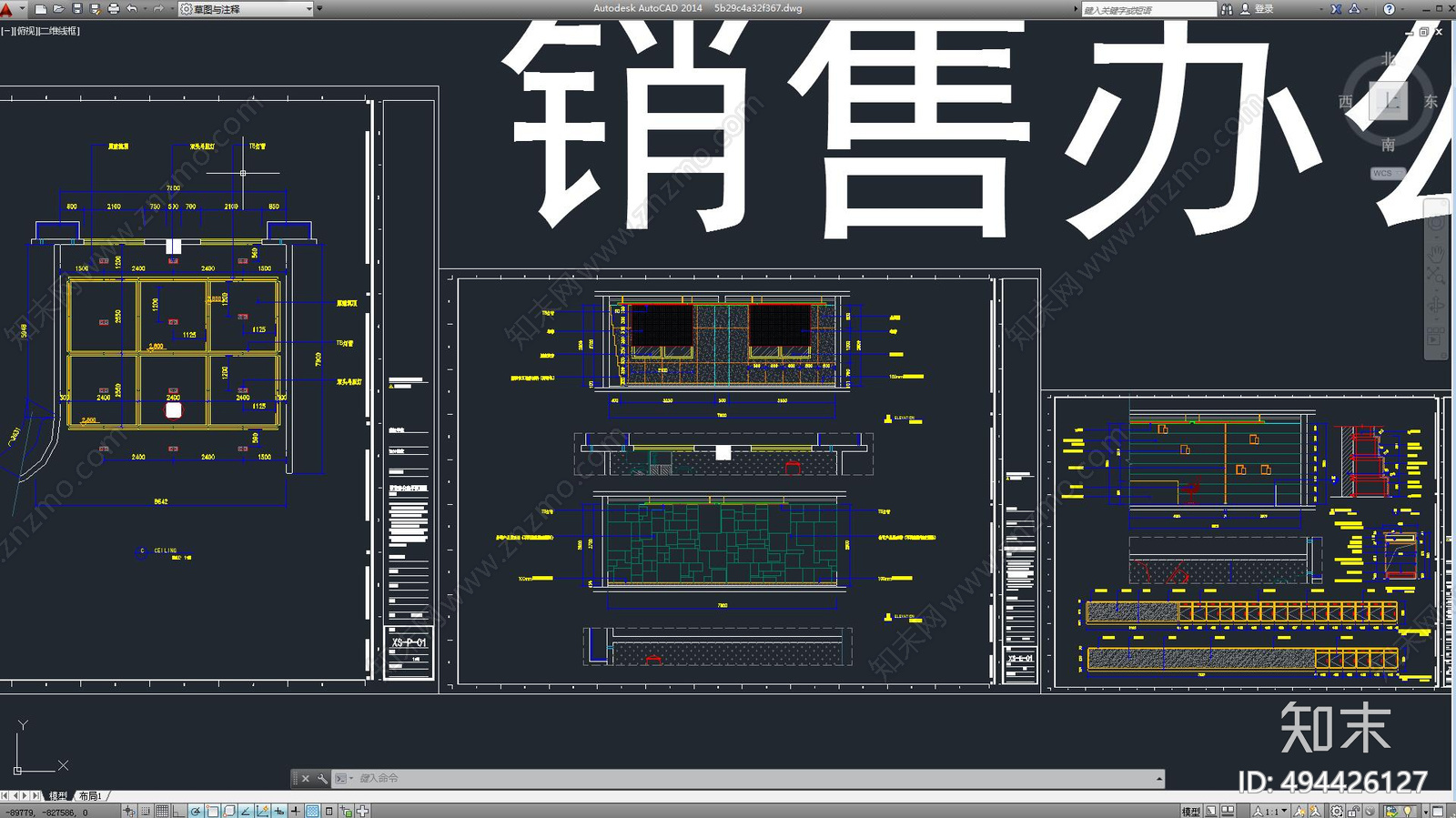Open the AutoCAD application menu logo

point(8,9)
